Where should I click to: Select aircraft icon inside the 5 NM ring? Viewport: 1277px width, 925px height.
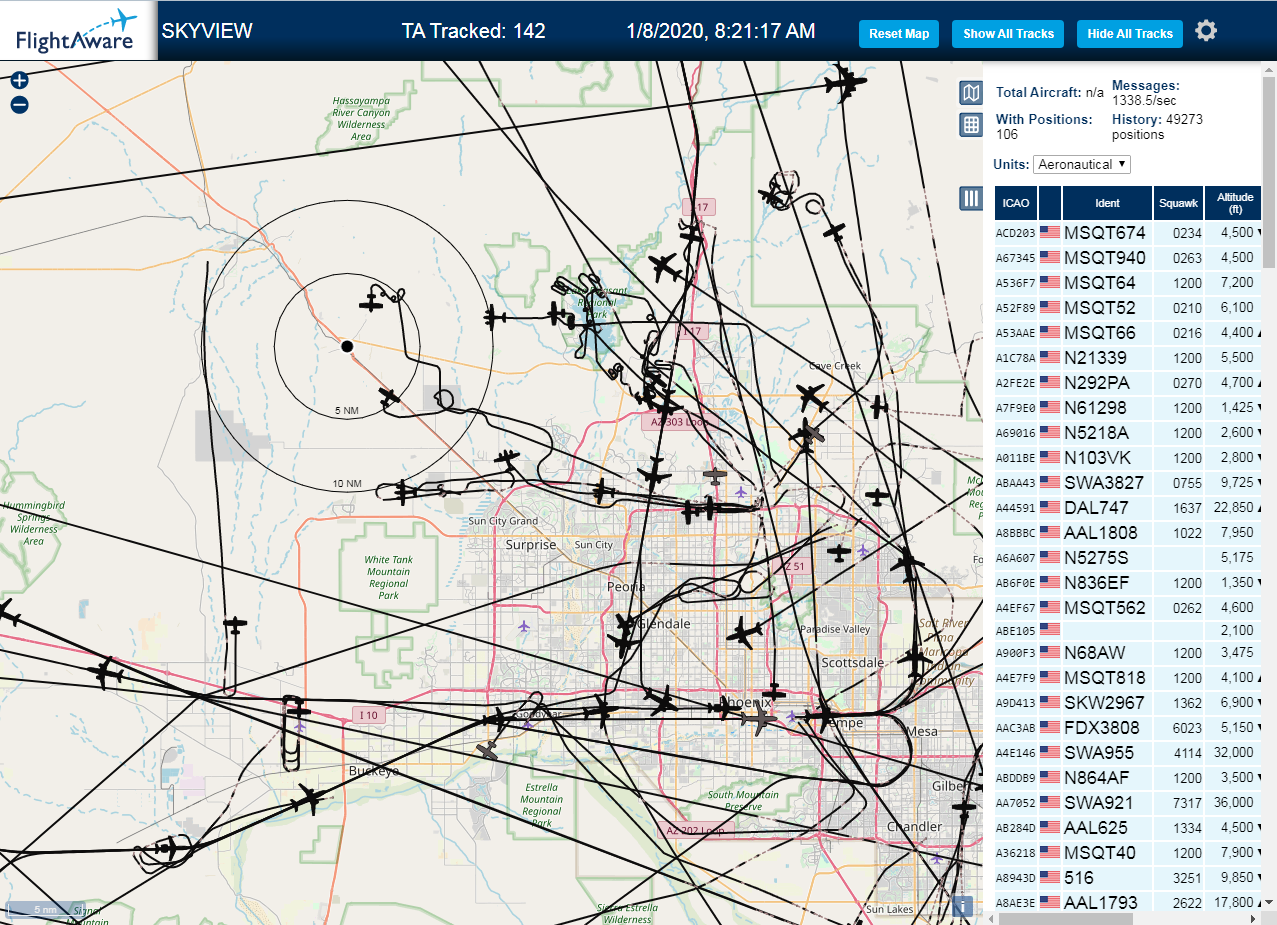coord(371,301)
